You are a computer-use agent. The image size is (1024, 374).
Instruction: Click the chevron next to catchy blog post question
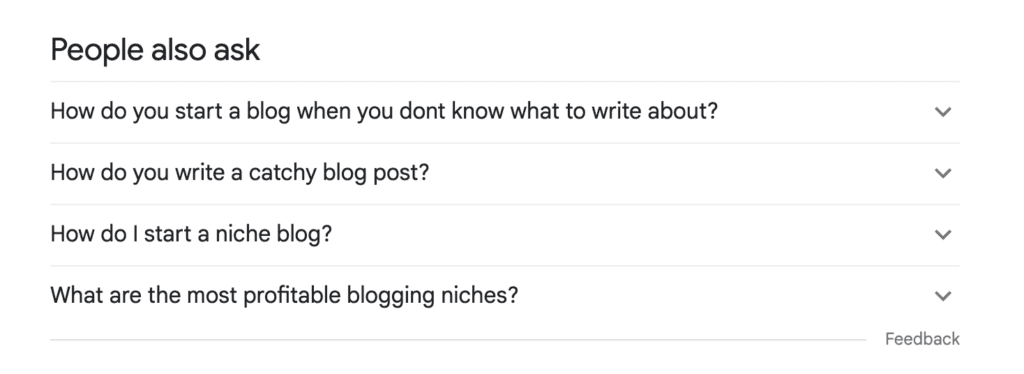(x=942, y=173)
